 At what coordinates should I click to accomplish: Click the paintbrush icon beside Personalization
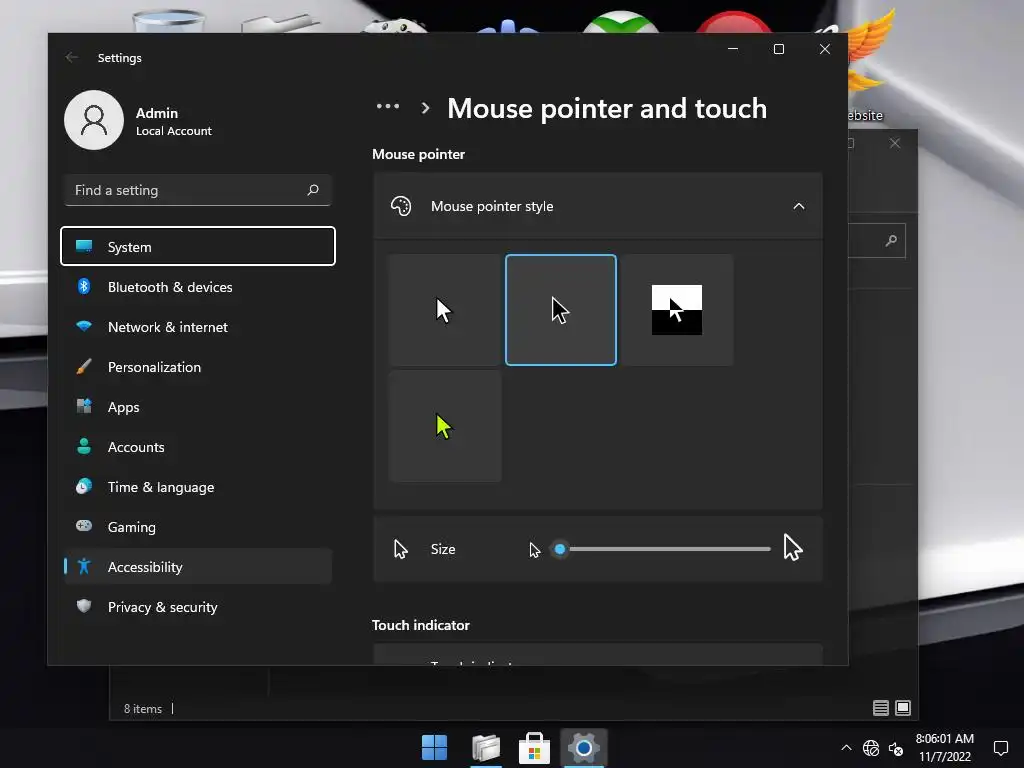click(x=84, y=366)
